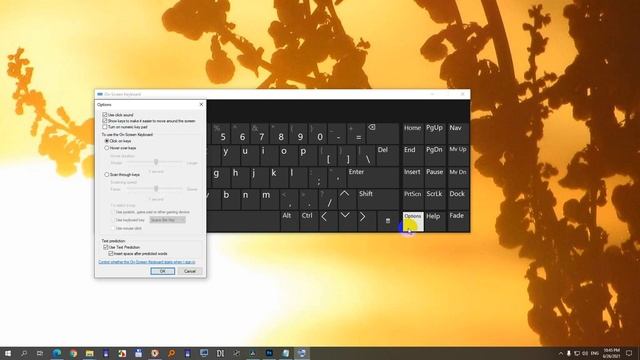Click the volume icon in system tray
Viewport: 640px width, 360px height.
(585, 353)
